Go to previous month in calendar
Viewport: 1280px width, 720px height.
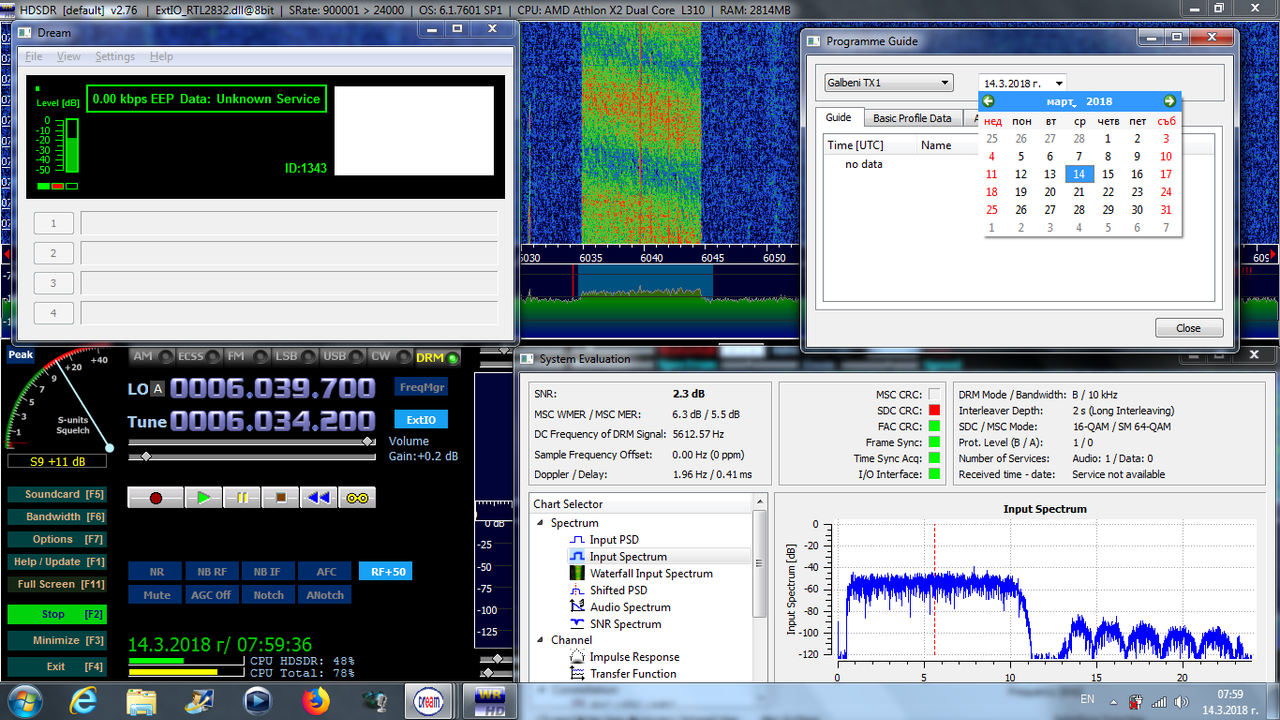pos(988,101)
